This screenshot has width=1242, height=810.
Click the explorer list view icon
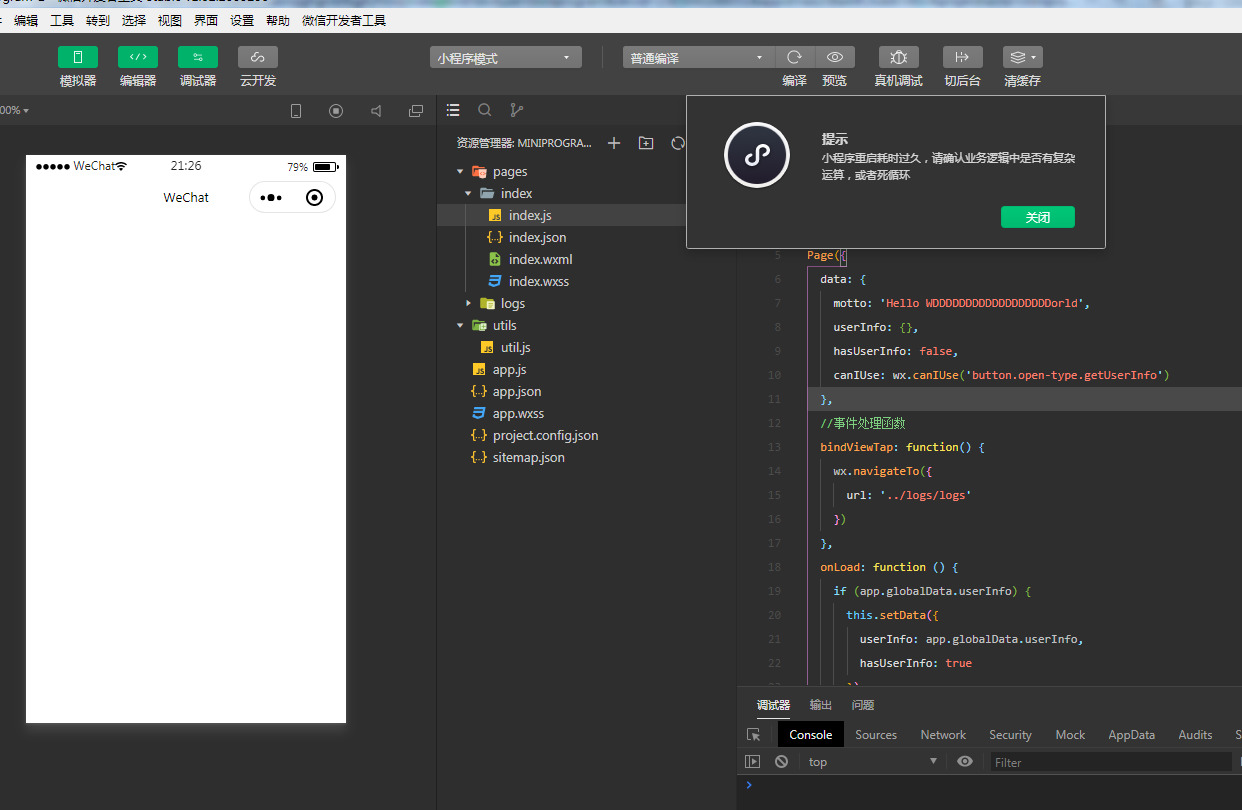(453, 110)
